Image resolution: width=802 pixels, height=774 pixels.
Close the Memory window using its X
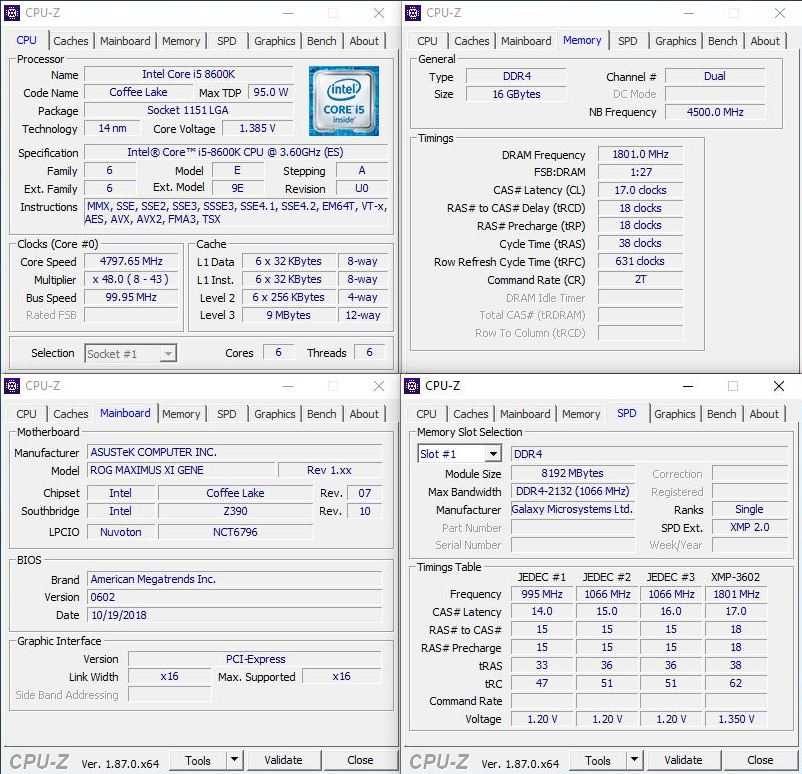780,13
